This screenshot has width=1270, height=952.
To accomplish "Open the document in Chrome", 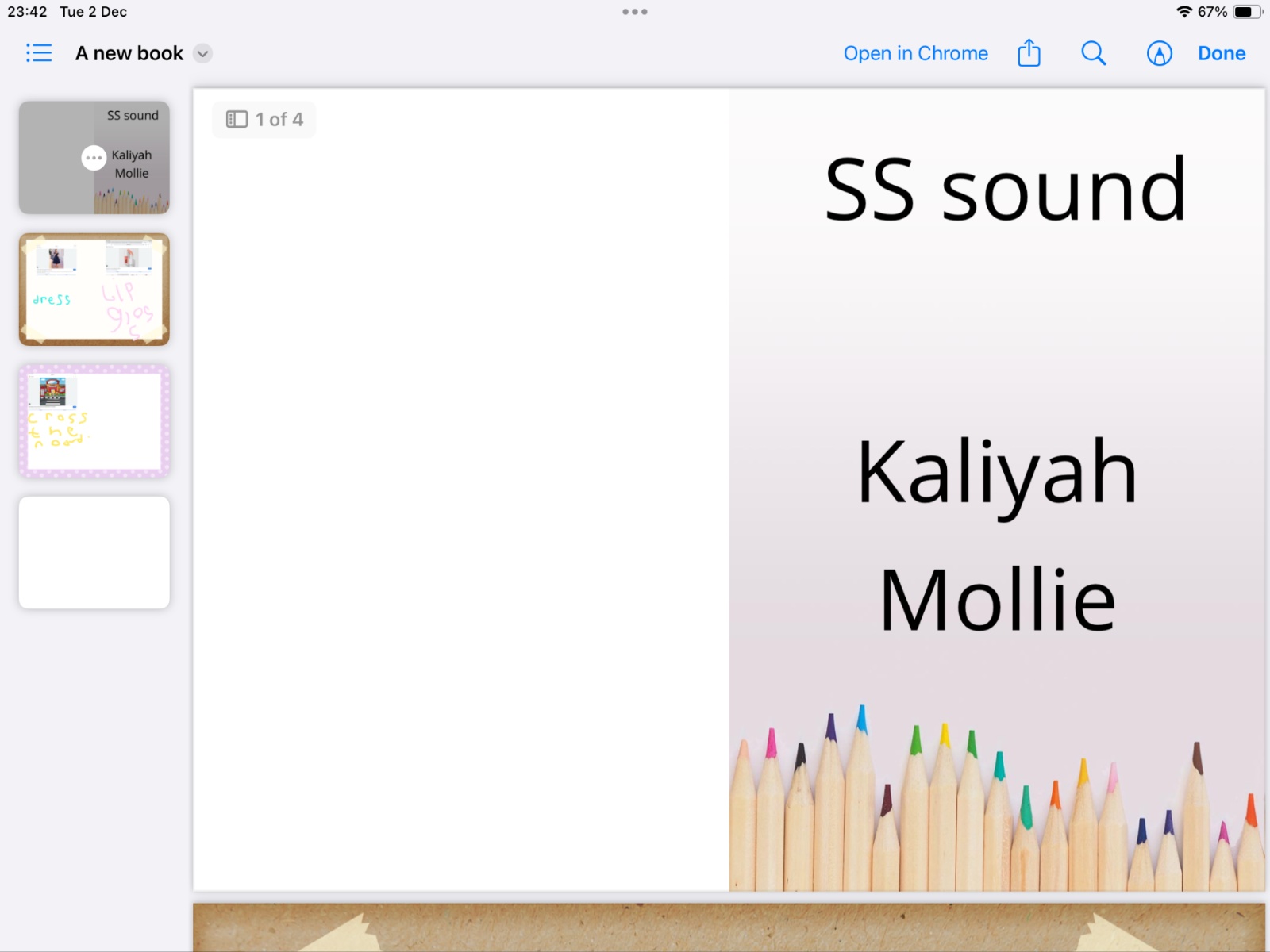I will (x=915, y=53).
